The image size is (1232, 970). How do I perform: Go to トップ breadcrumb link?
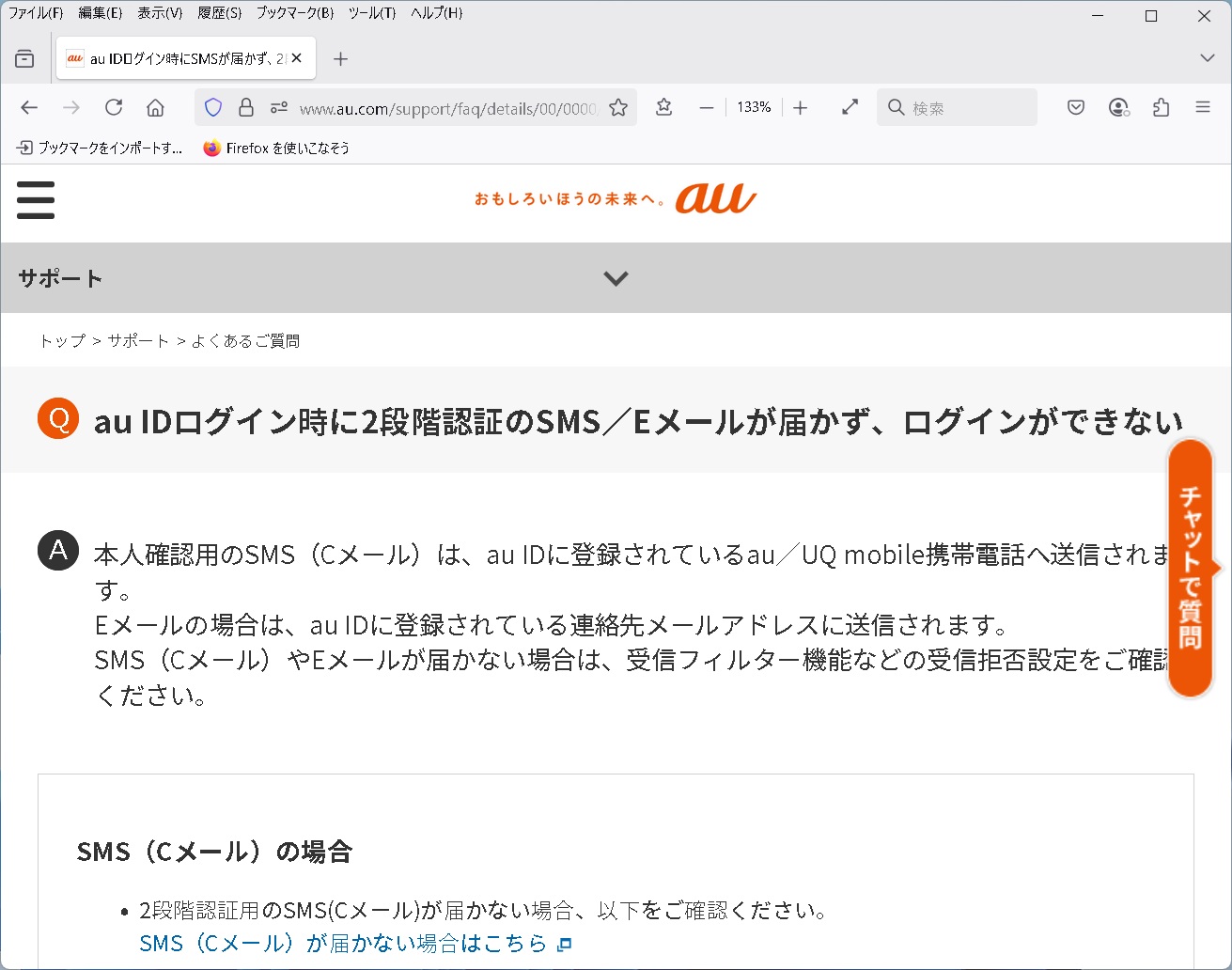pos(62,340)
